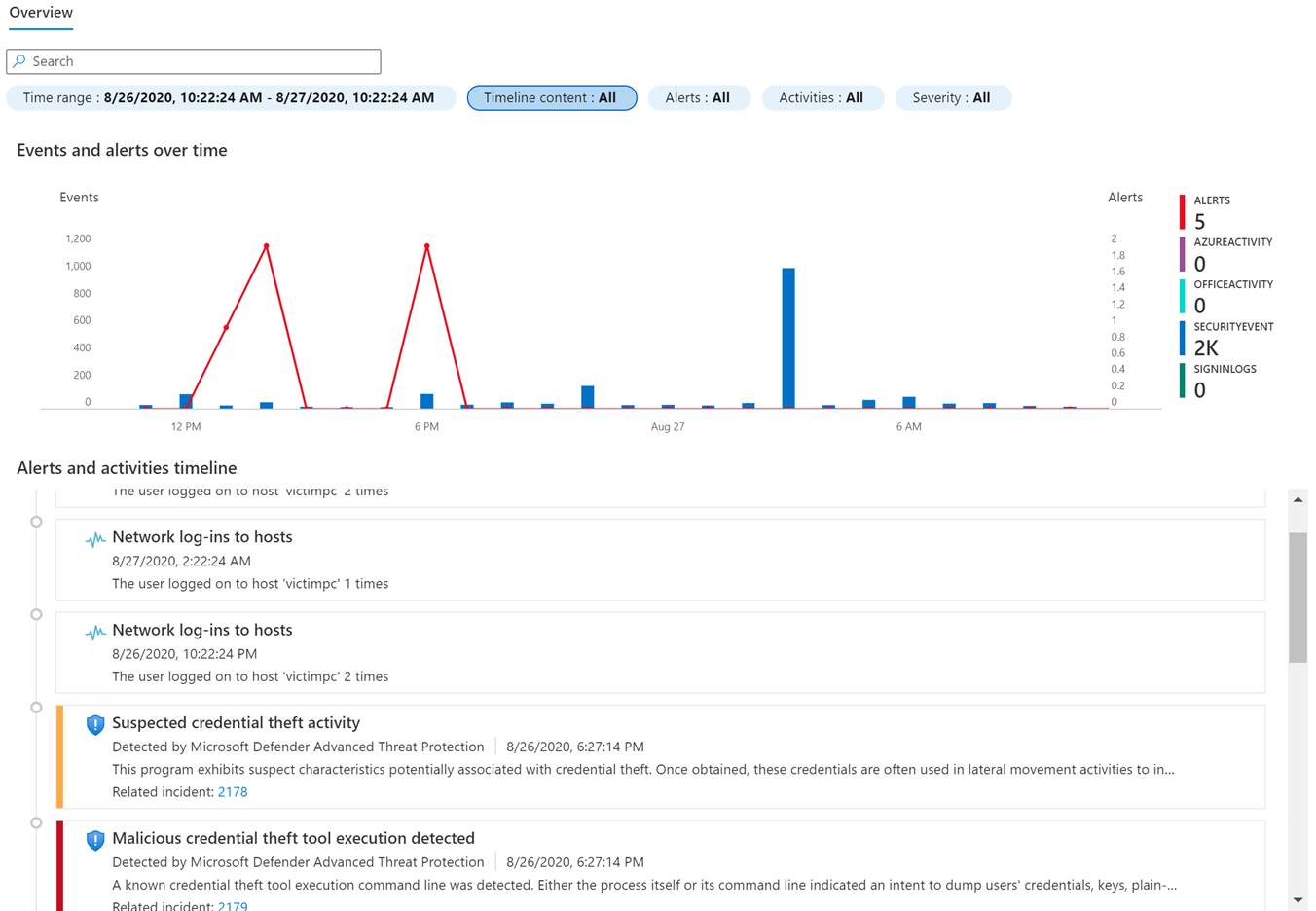Open related incident 2178 link

[233, 792]
